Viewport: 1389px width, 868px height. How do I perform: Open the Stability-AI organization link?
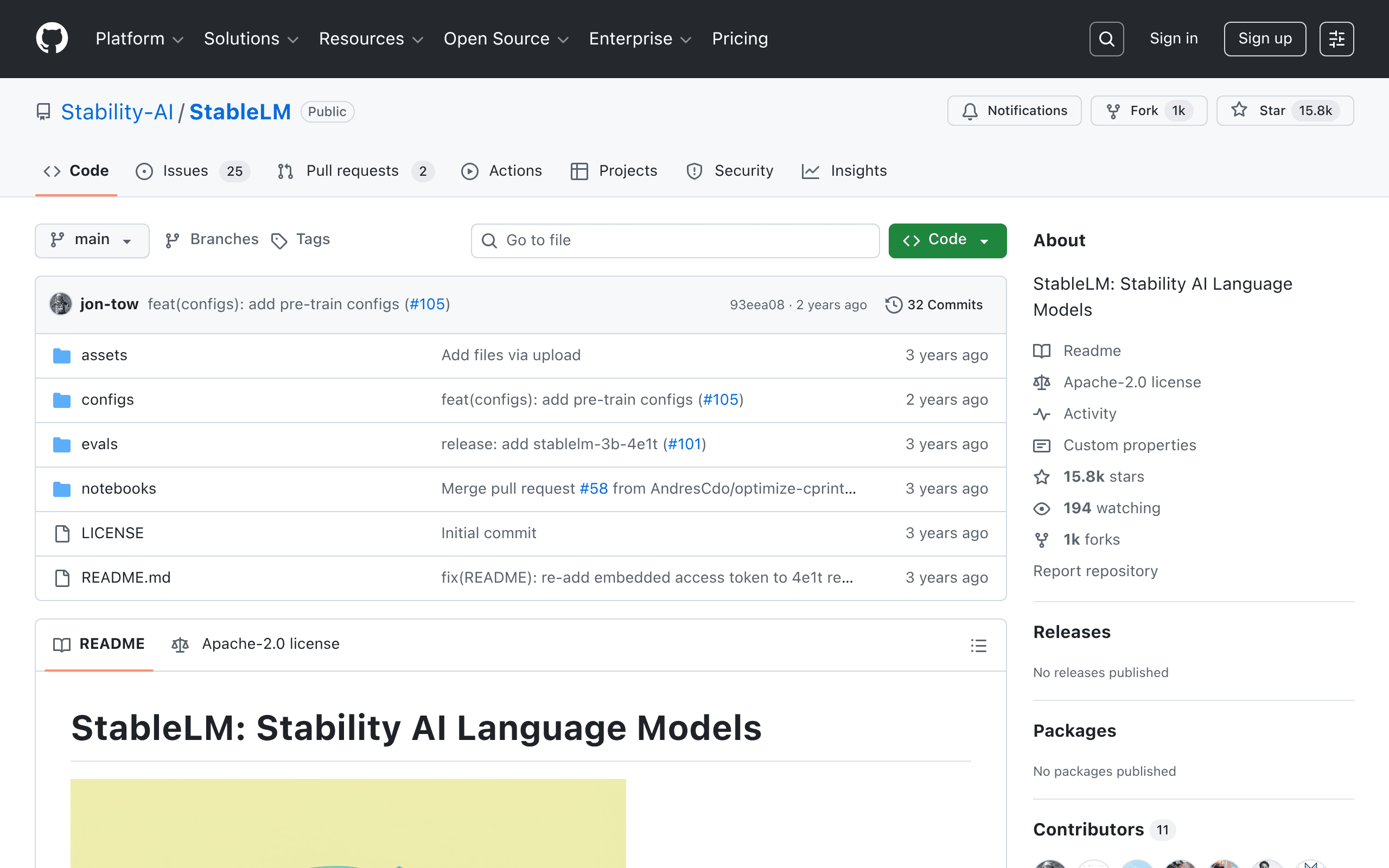(117, 111)
